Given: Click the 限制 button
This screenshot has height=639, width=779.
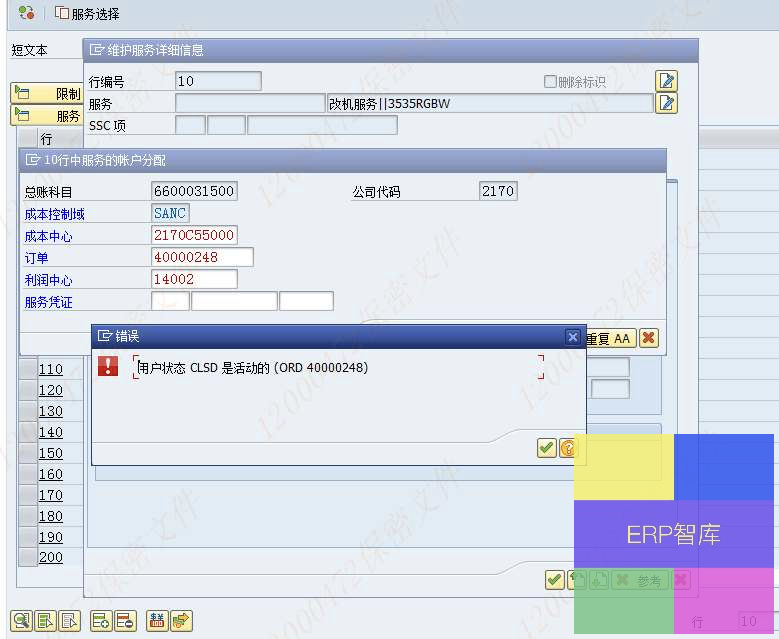Looking at the screenshot, I should pyautogui.click(x=46, y=93).
